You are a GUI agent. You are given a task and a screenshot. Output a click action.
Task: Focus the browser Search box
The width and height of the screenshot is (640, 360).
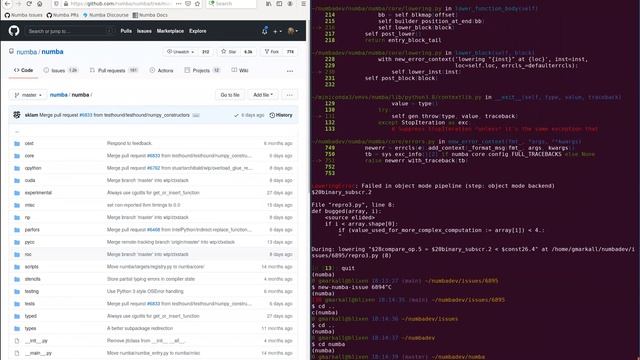(231, 4)
